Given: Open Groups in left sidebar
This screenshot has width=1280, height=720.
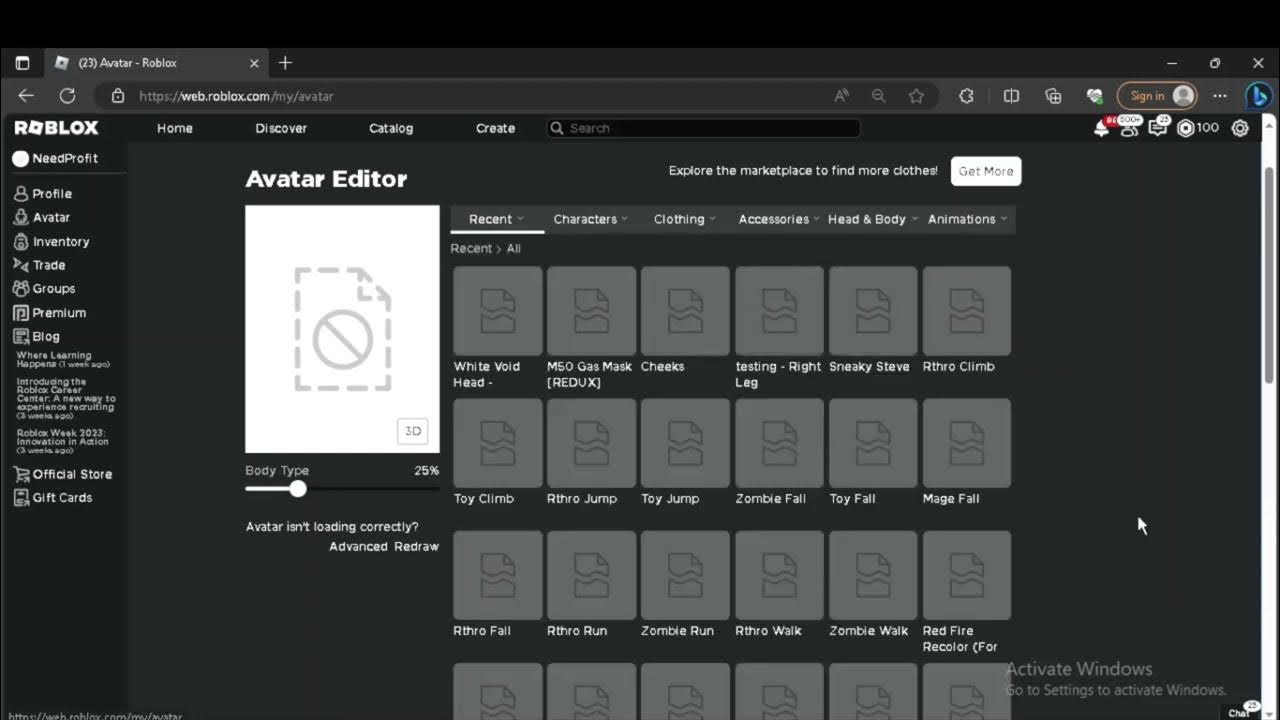Looking at the screenshot, I should click(x=44, y=289).
